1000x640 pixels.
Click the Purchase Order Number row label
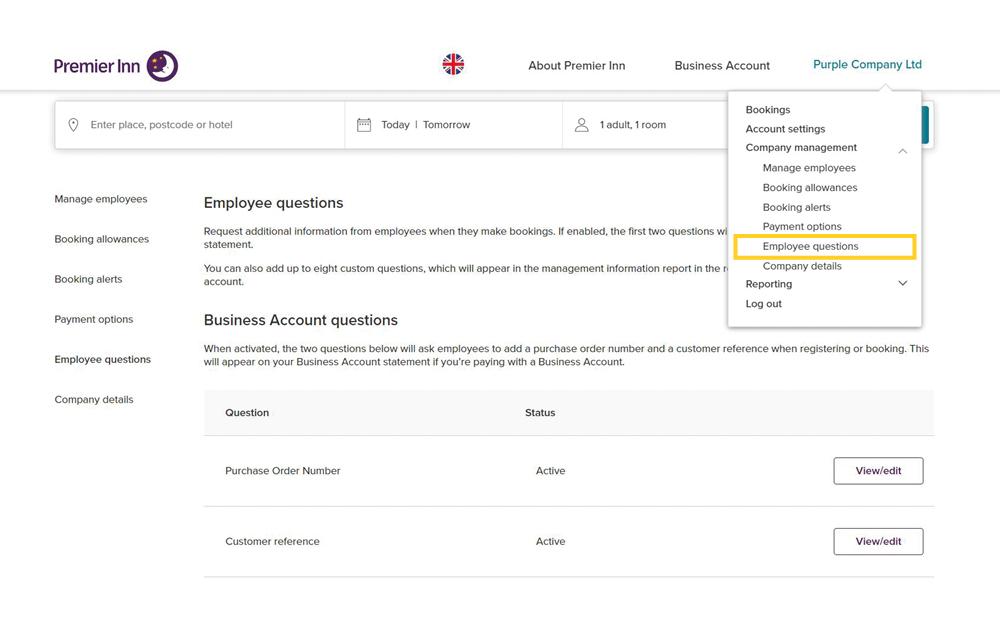pyautogui.click(x=283, y=470)
